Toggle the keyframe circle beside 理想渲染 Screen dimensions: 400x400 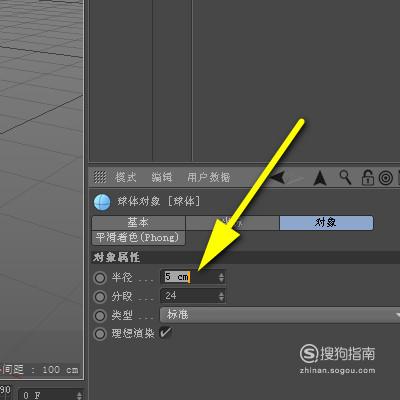(x=100, y=334)
